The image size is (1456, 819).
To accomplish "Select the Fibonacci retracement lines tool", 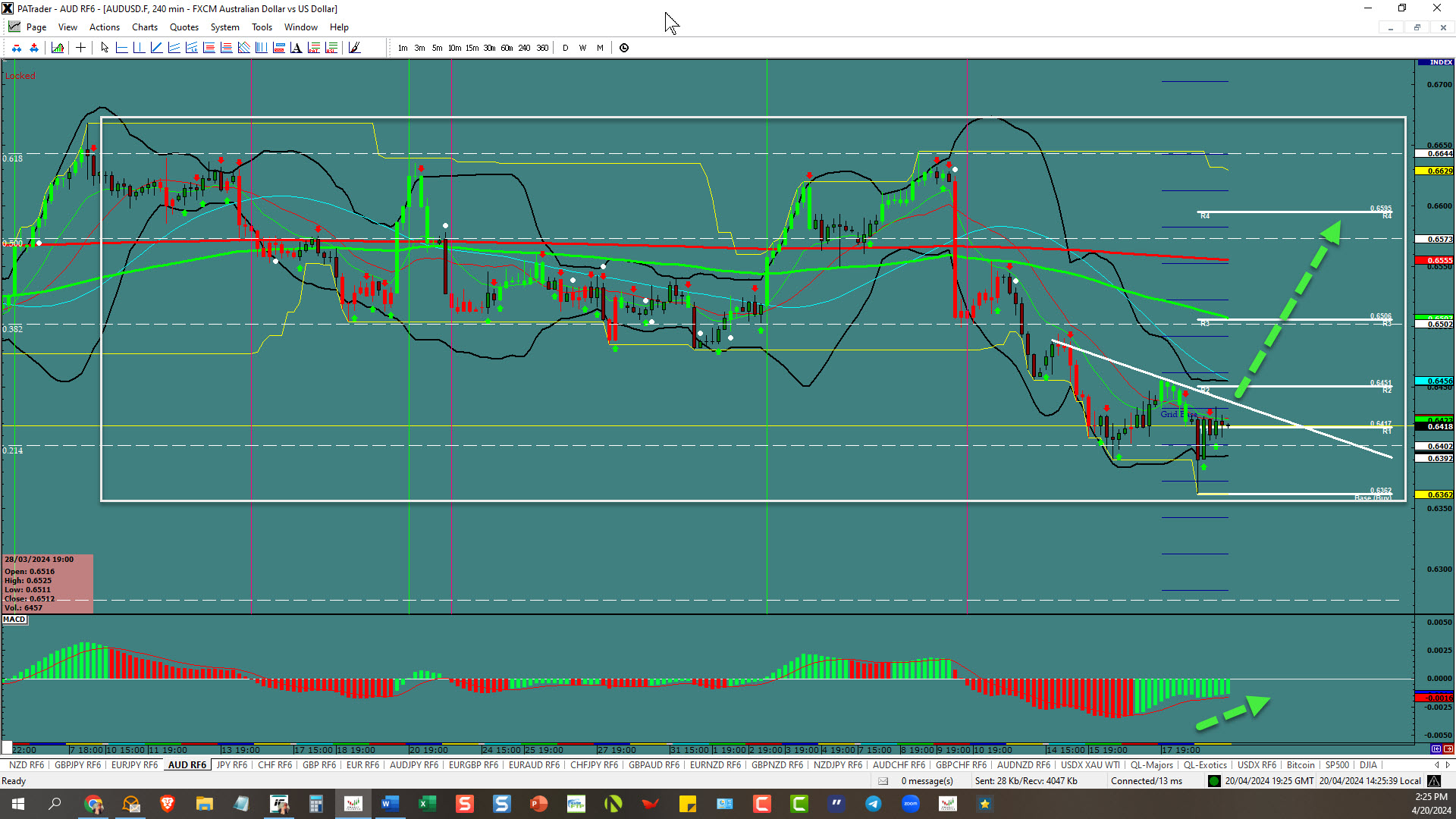I will pos(209,48).
